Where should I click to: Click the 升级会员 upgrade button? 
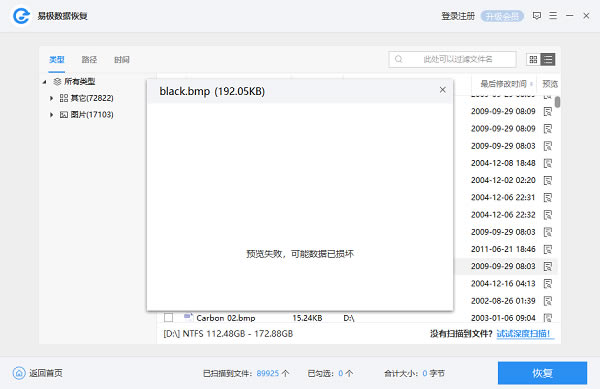tap(502, 16)
